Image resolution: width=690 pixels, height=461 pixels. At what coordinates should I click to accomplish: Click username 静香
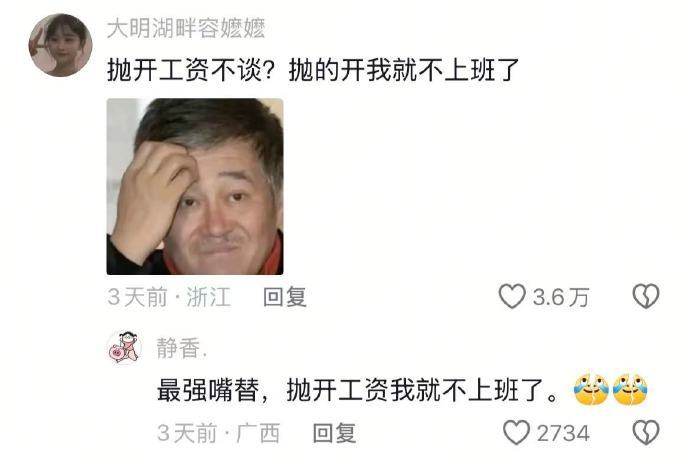(x=181, y=348)
